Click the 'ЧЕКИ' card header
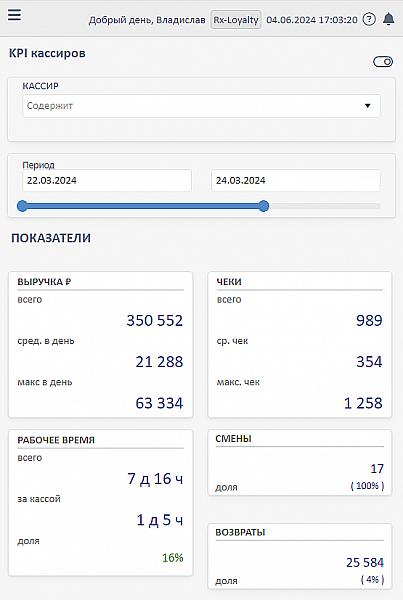403x600 pixels. coord(229,282)
